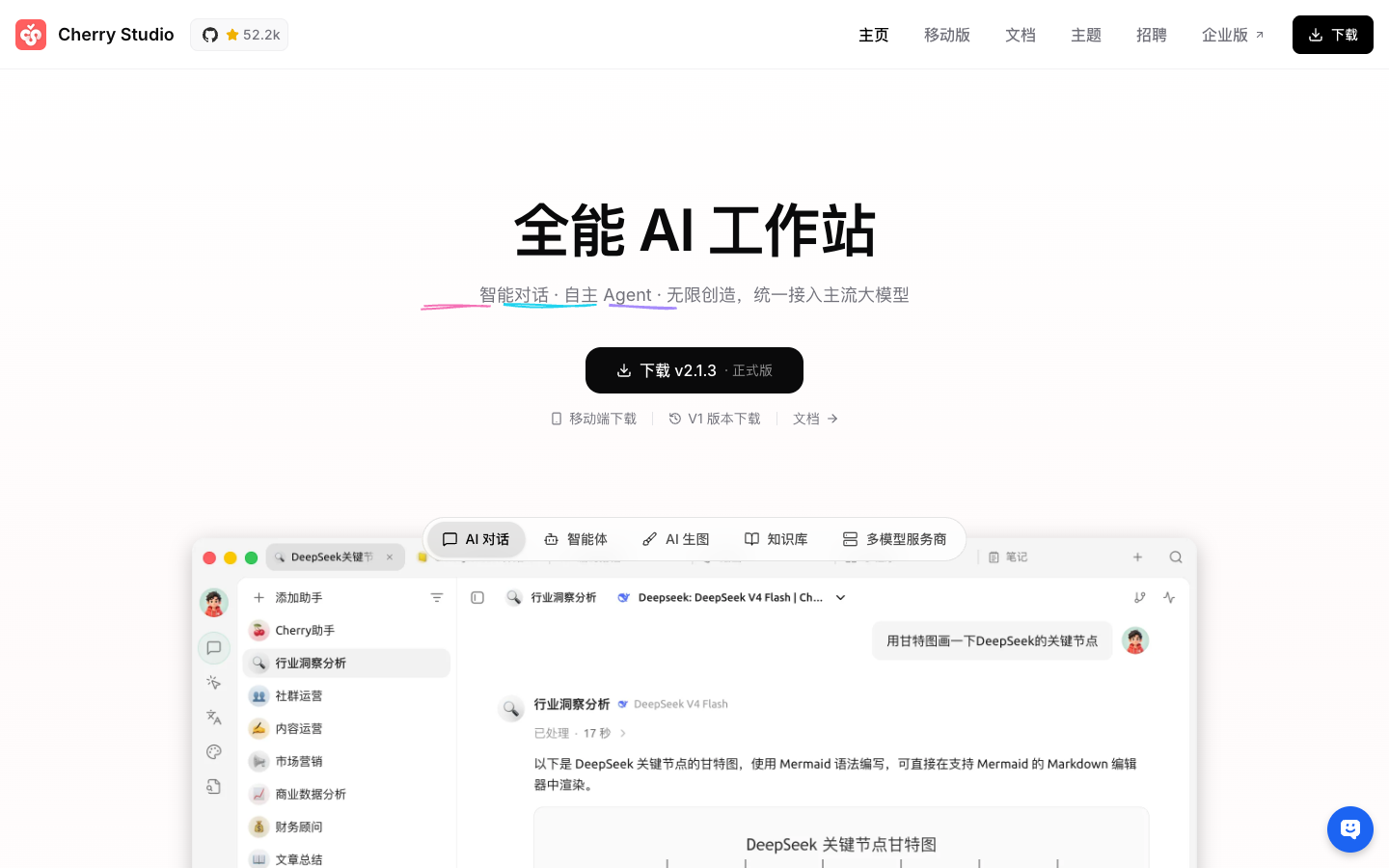Go to the 主页 nav item
Image resolution: width=1389 pixels, height=868 pixels.
click(x=874, y=35)
